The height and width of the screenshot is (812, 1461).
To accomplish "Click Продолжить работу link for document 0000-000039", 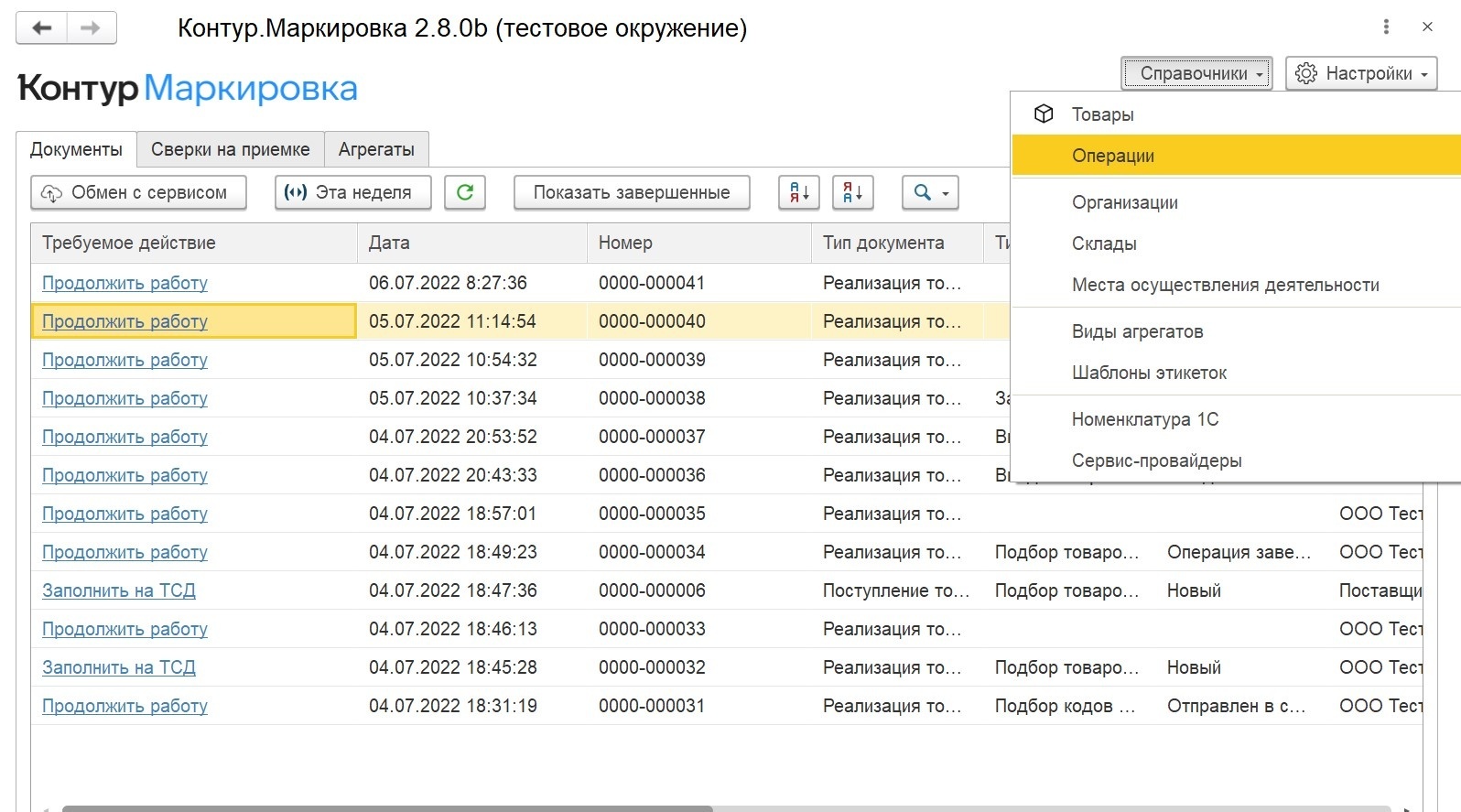I will click(124, 360).
